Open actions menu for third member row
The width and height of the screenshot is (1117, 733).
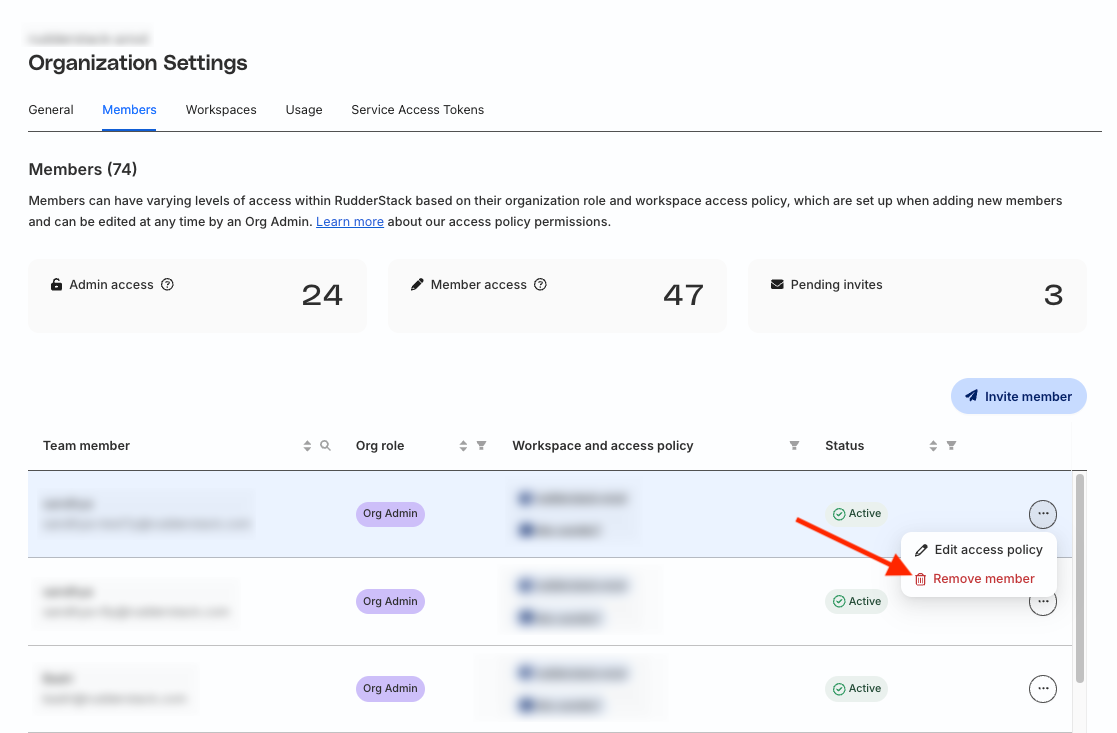click(1043, 689)
